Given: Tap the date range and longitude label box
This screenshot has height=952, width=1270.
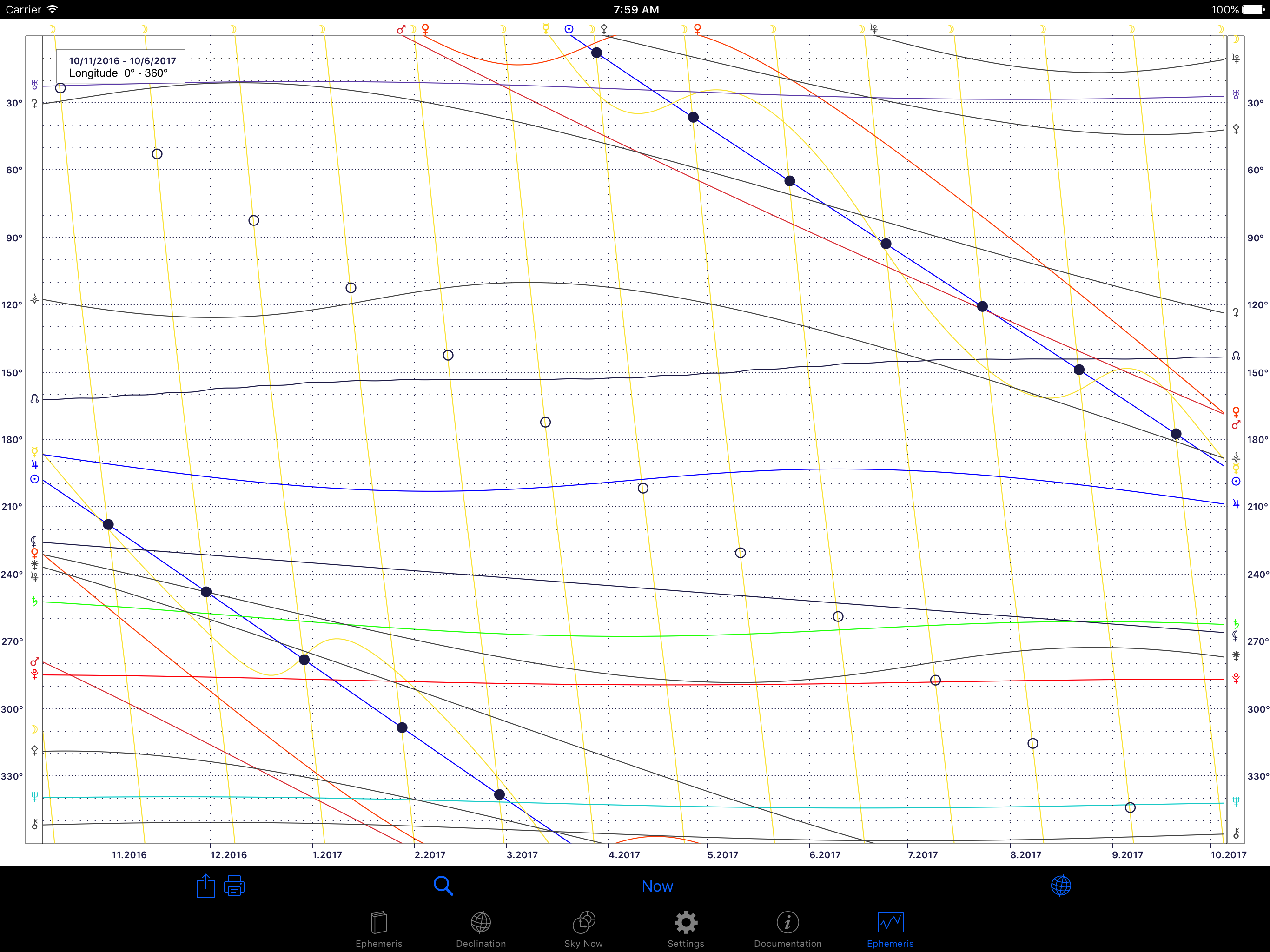Looking at the screenshot, I should pyautogui.click(x=120, y=66).
